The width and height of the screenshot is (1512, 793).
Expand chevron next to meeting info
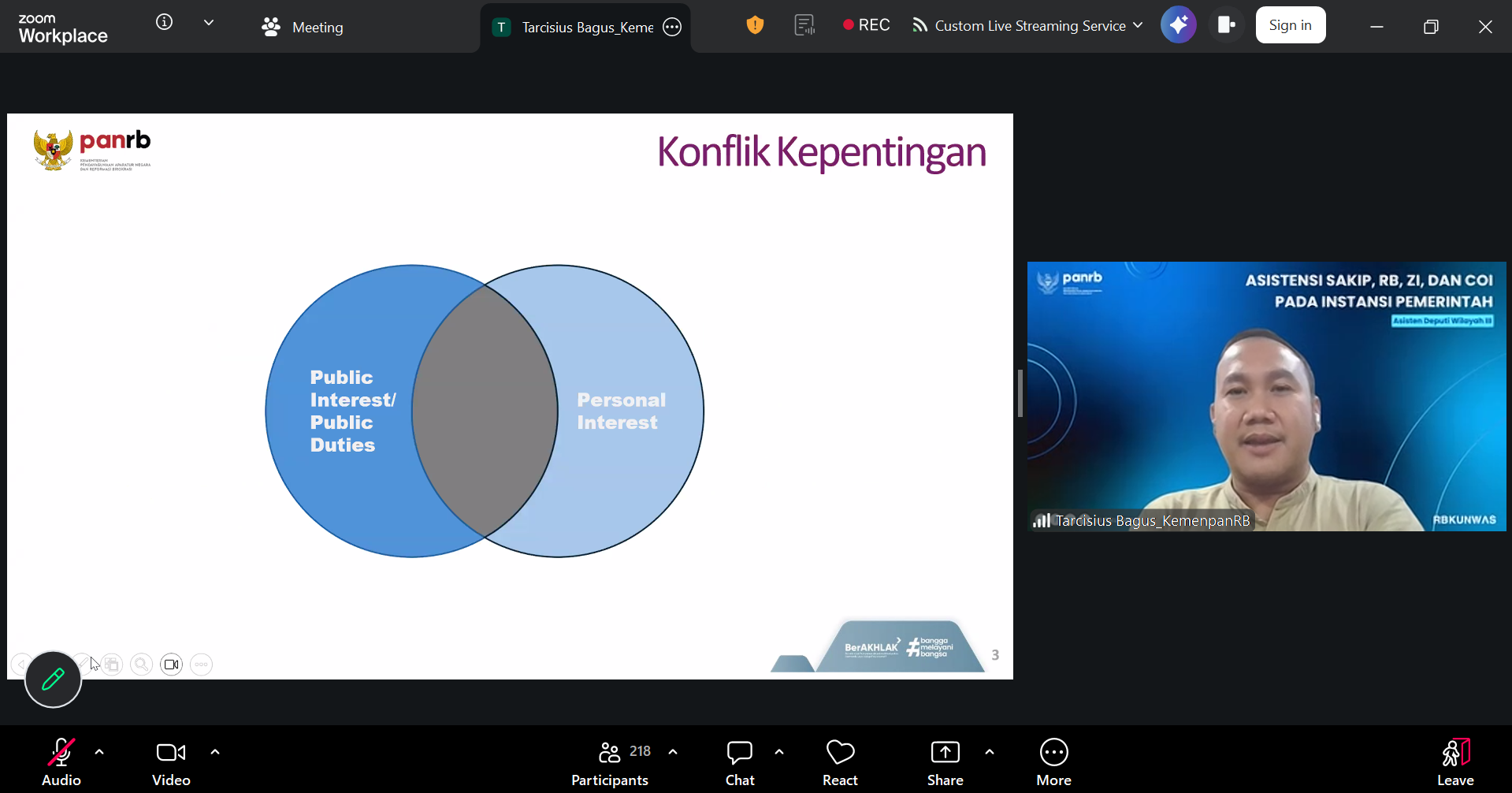(209, 23)
